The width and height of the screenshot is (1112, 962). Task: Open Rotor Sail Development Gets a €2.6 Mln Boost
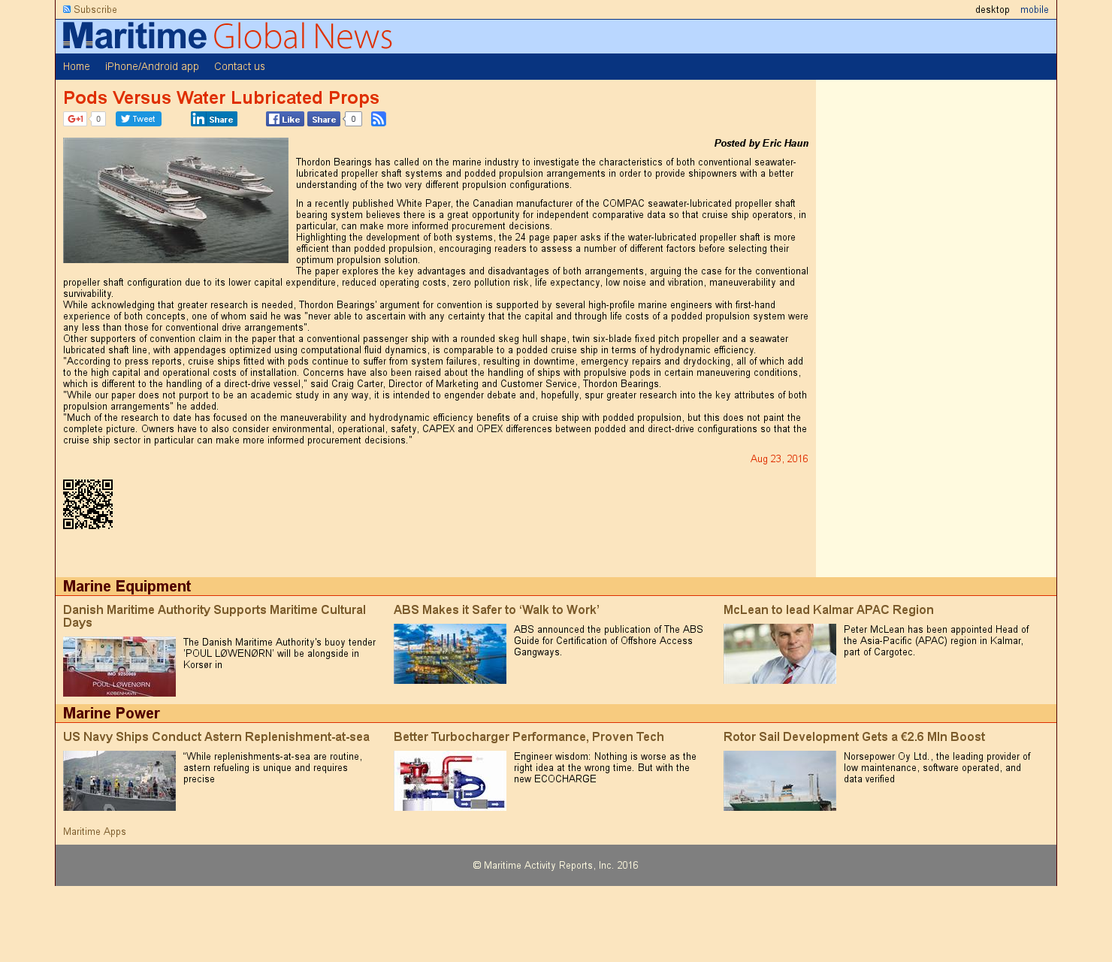[x=854, y=736]
